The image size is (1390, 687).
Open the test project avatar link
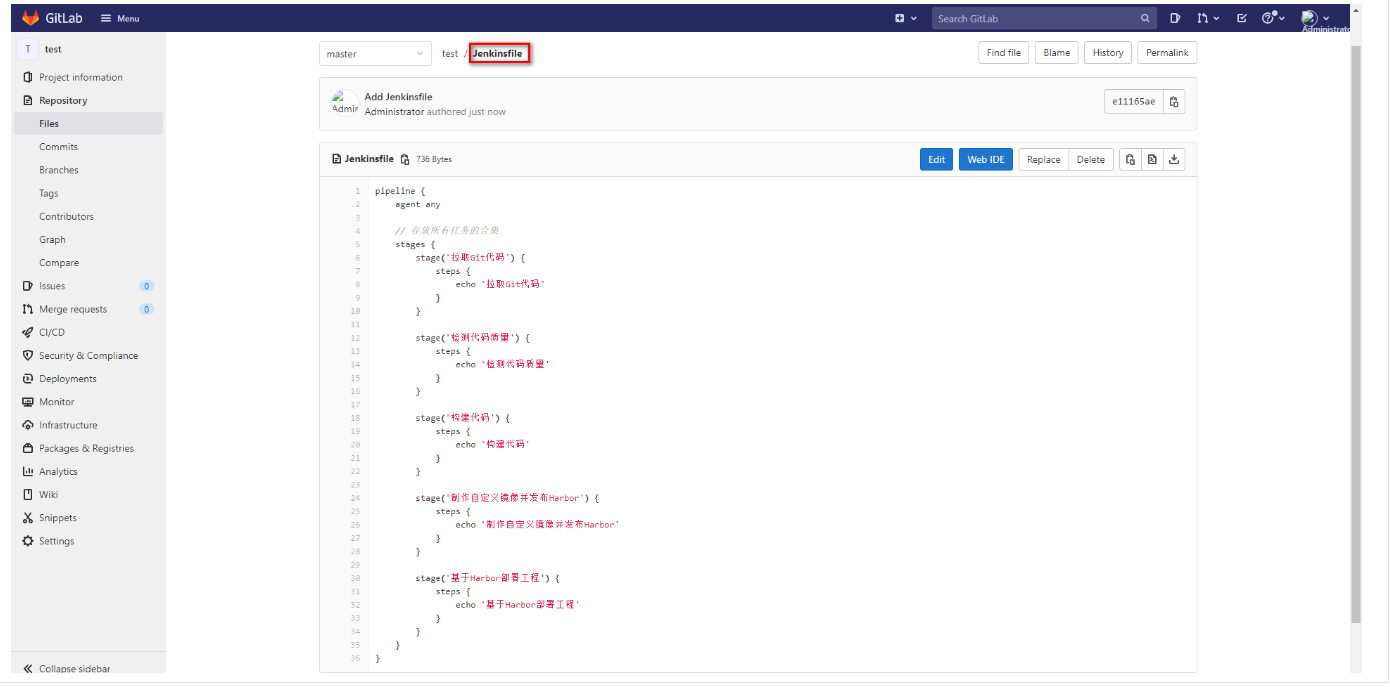point(28,49)
